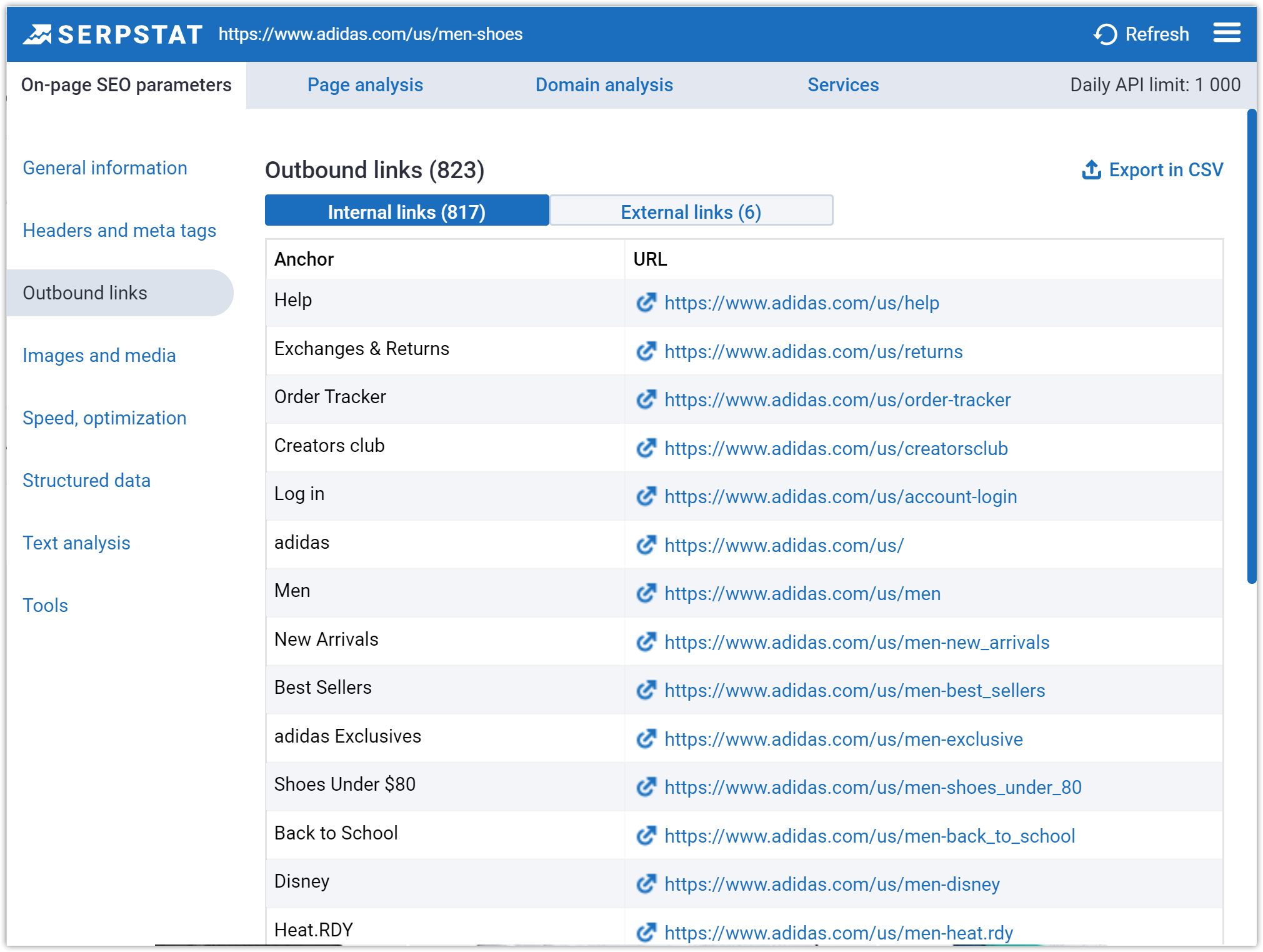Show the Internal links (817) tab
This screenshot has height=952, width=1263.
pos(407,211)
